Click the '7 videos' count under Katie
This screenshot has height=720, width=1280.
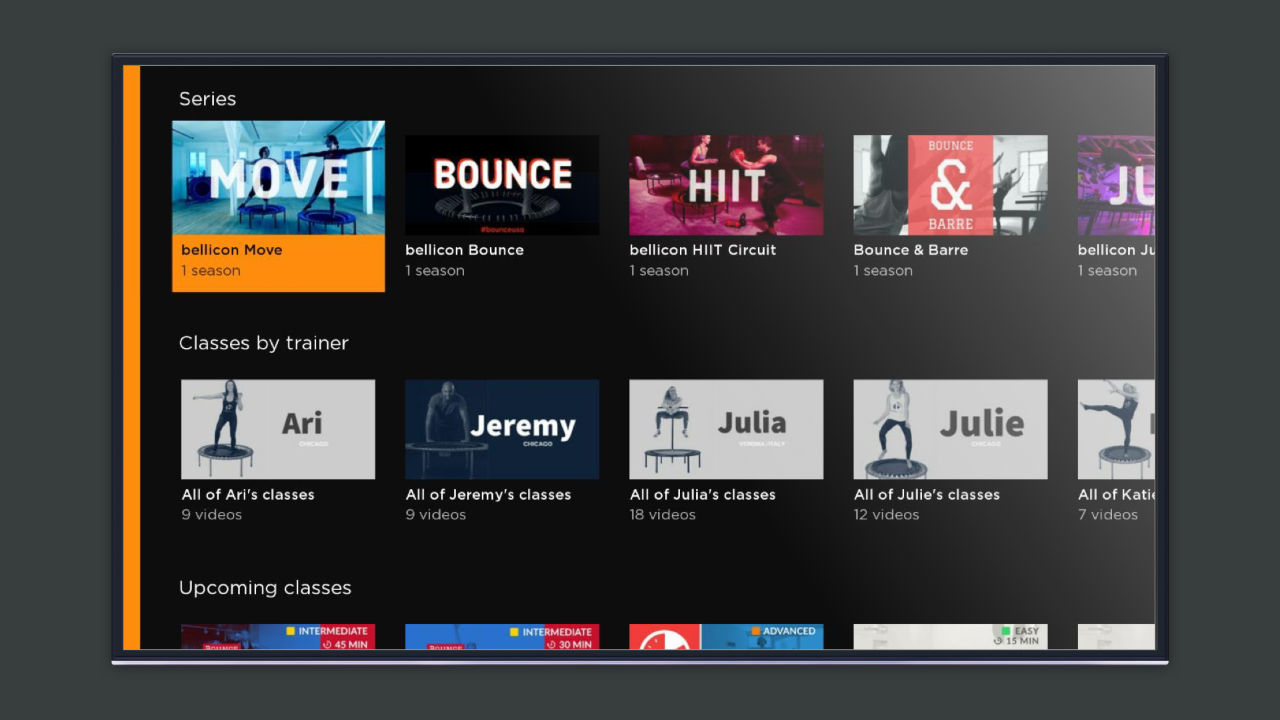point(1108,515)
